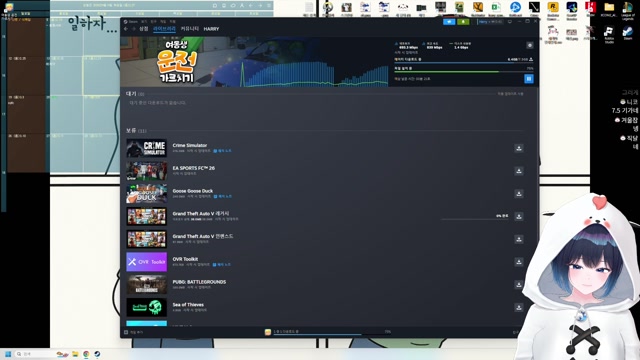
Task: Select the "Crime Simulator" title text
Action: 189,145
